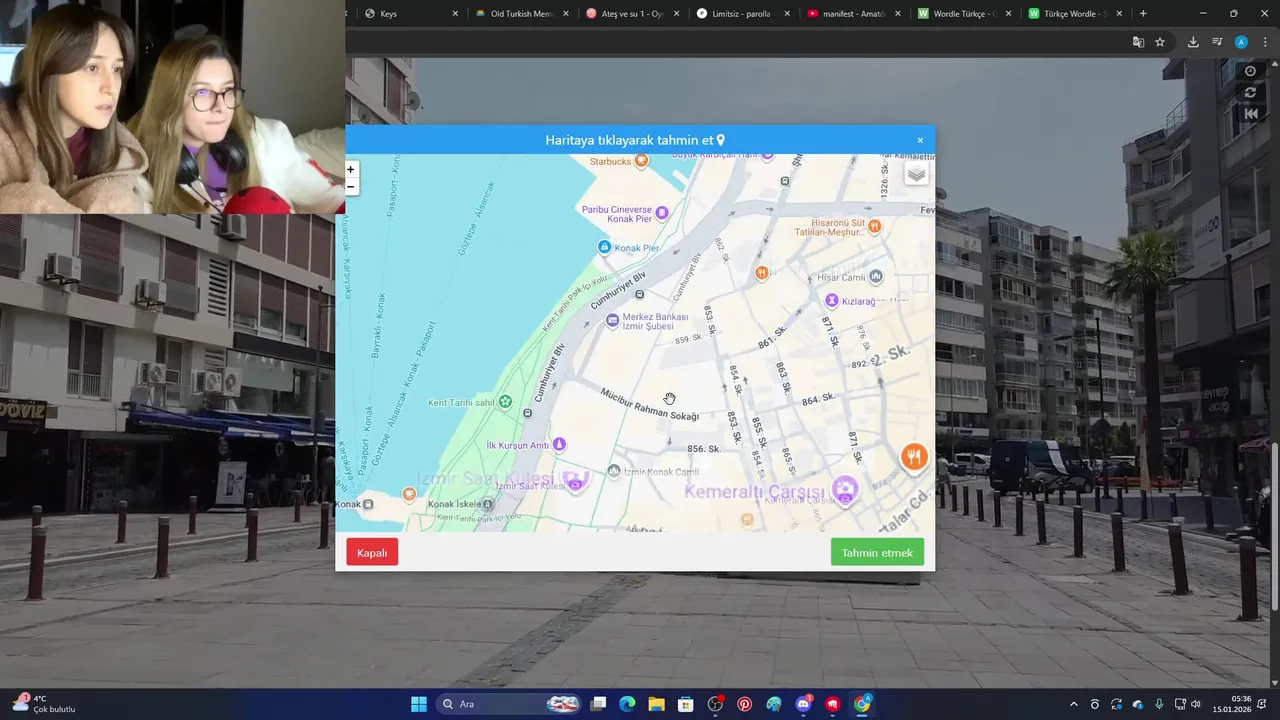1280x720 pixels.
Task: Click the Hisar Camii mosque marker
Action: [x=876, y=276]
